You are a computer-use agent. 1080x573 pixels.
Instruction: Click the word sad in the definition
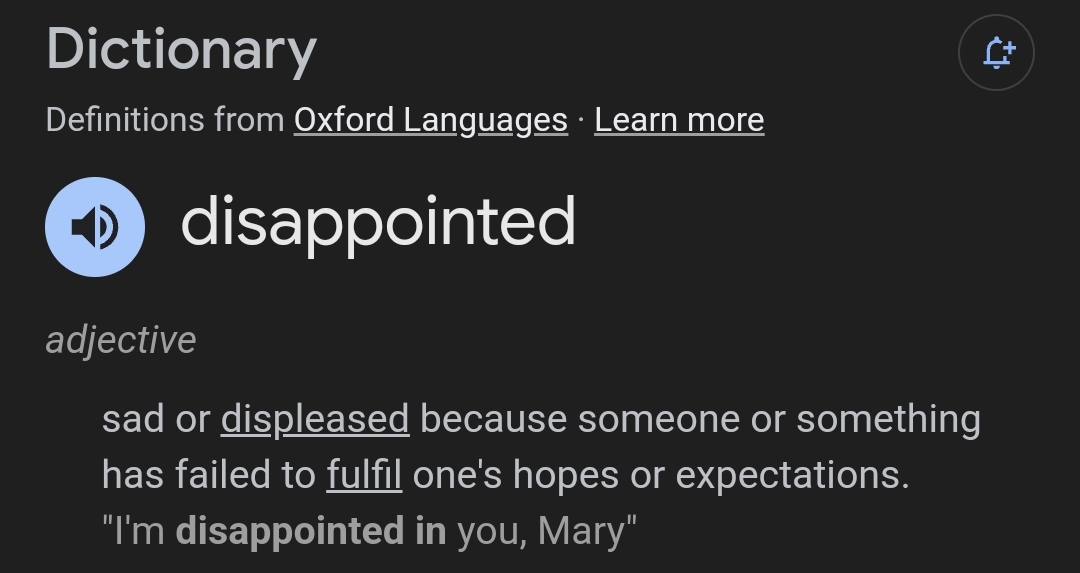click(x=133, y=419)
